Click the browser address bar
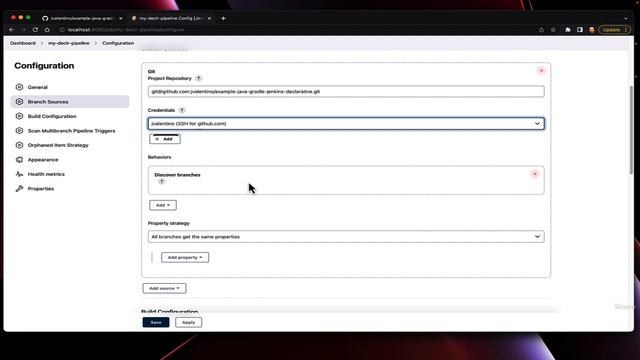 [x=298, y=30]
